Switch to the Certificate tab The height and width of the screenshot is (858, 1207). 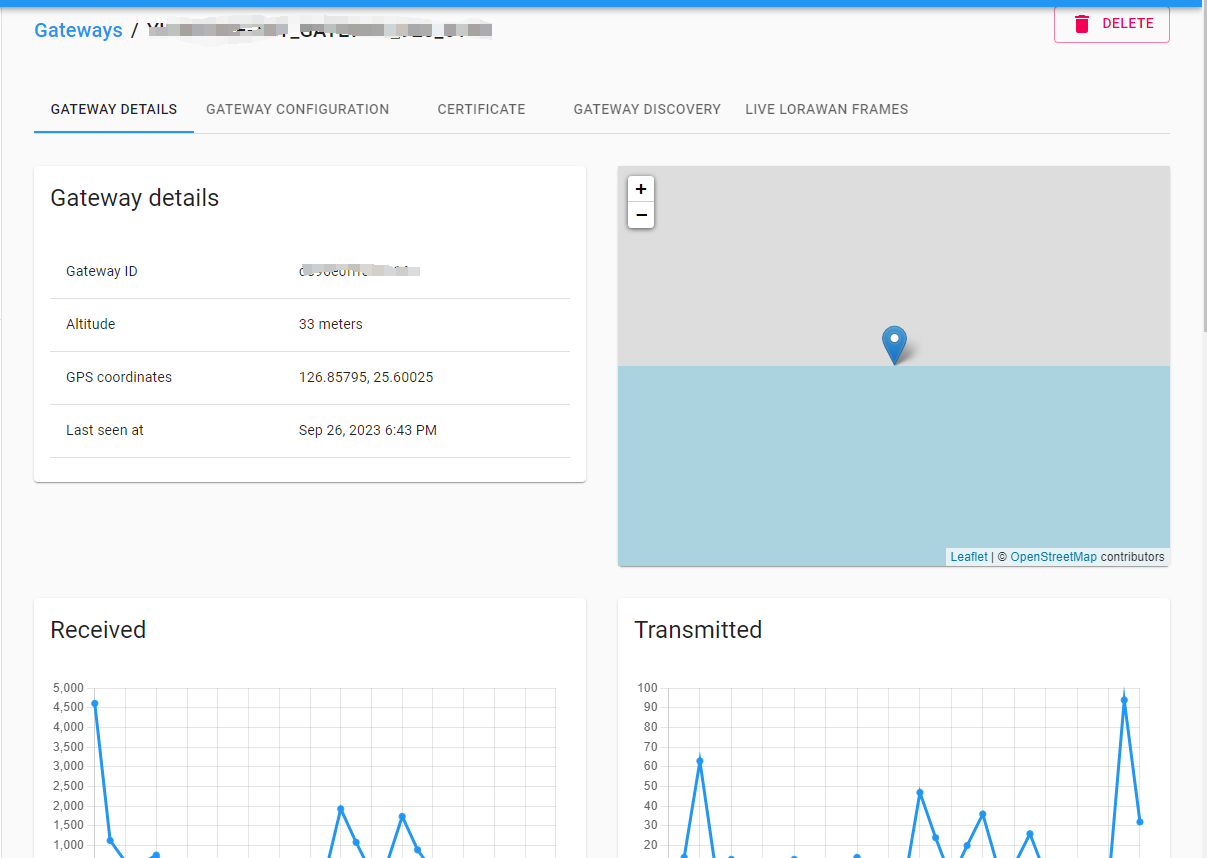[x=481, y=109]
